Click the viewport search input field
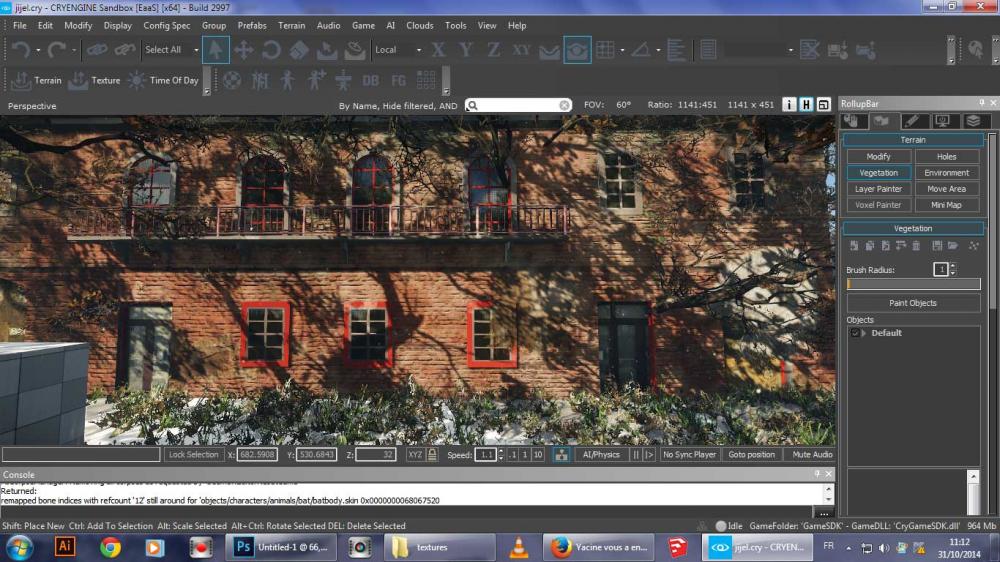 [518, 105]
